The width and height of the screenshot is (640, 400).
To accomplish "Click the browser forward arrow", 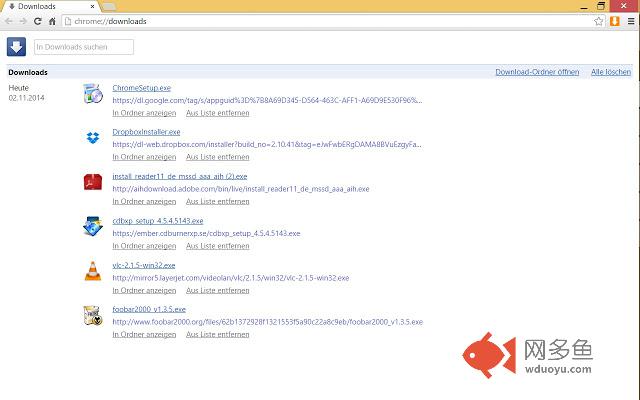I will coord(23,21).
